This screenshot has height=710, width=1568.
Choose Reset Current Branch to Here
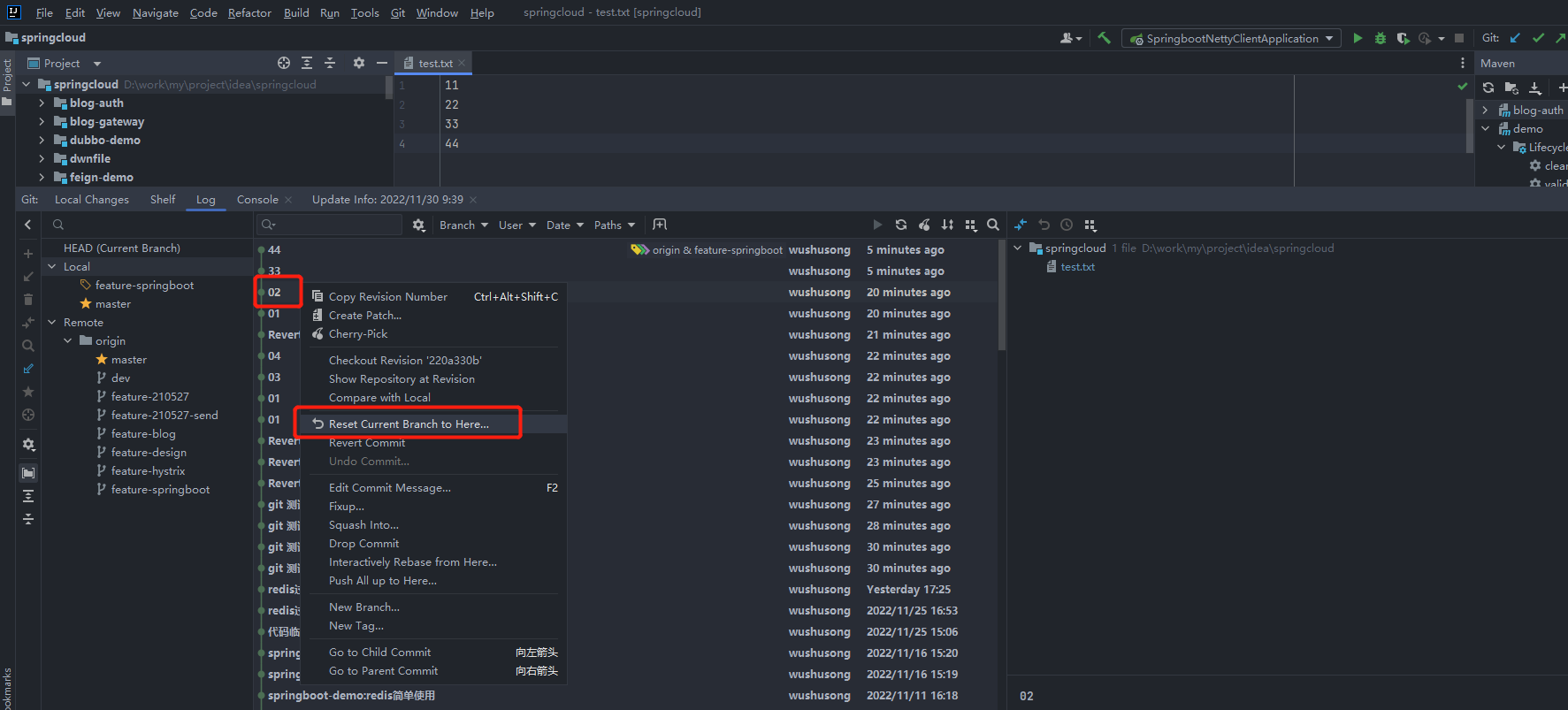408,424
